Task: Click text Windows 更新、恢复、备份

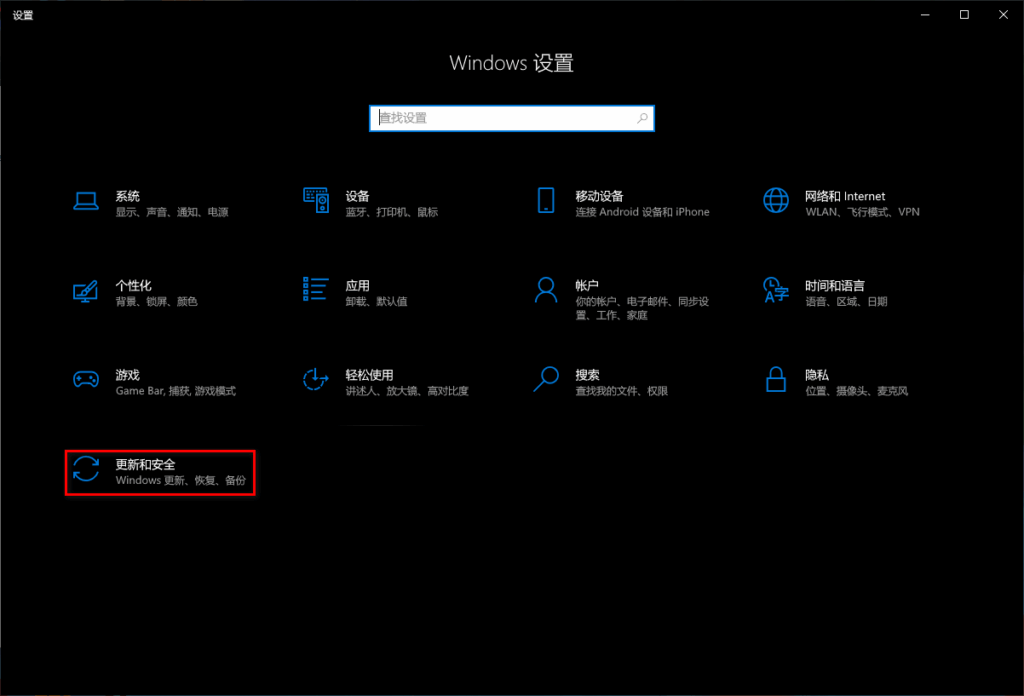Action: [181, 481]
